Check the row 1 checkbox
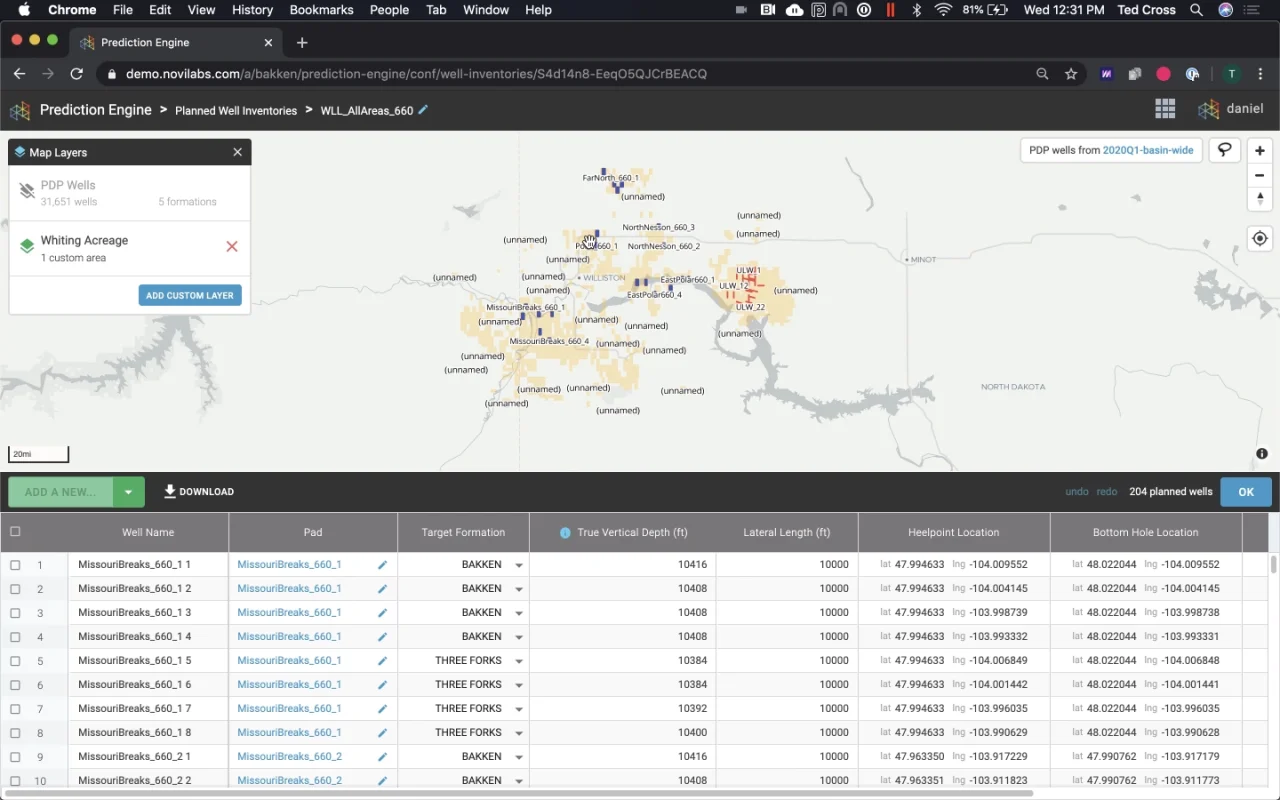 click(15, 565)
